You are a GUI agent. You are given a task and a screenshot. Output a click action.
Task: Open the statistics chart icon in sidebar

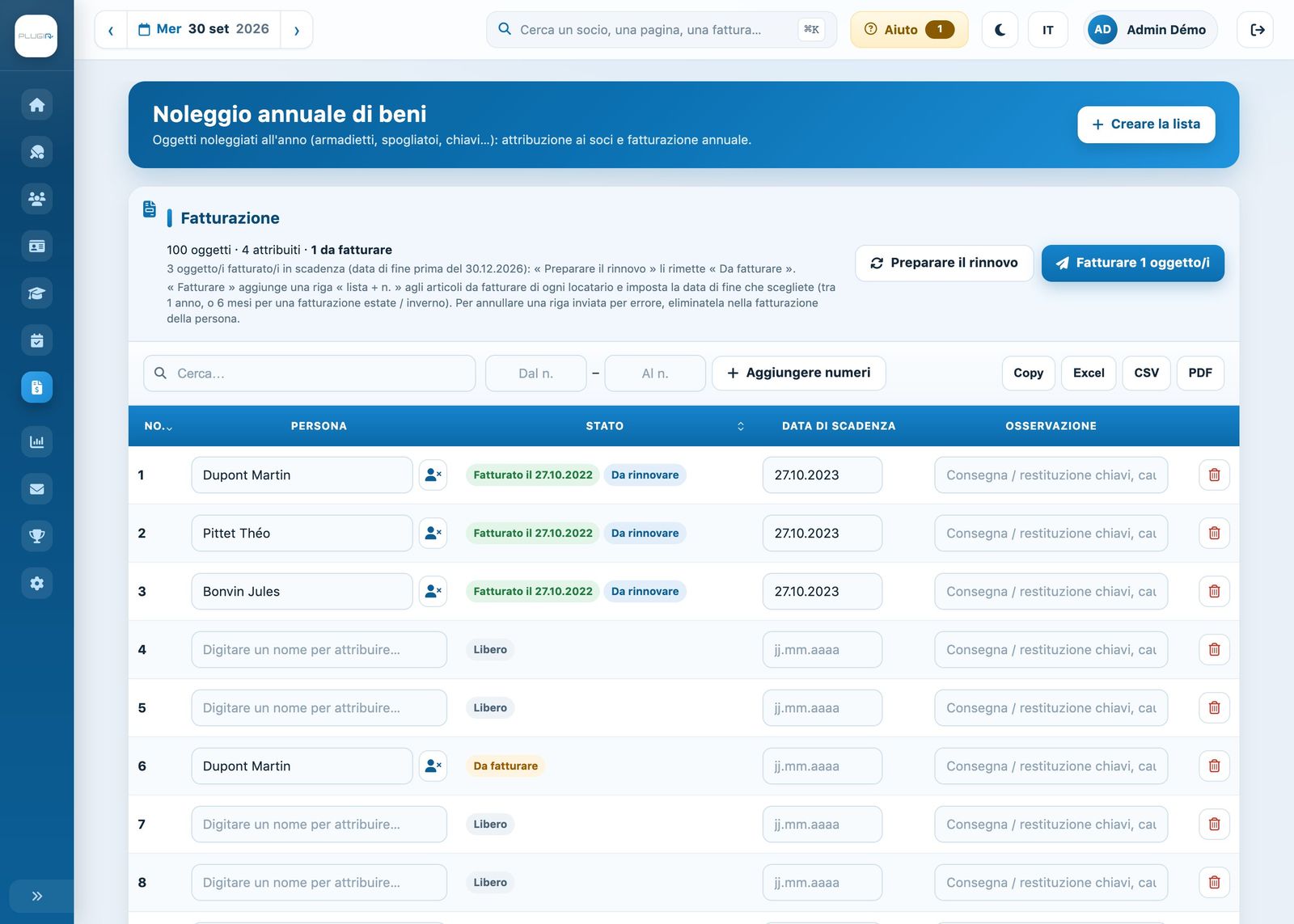point(36,441)
